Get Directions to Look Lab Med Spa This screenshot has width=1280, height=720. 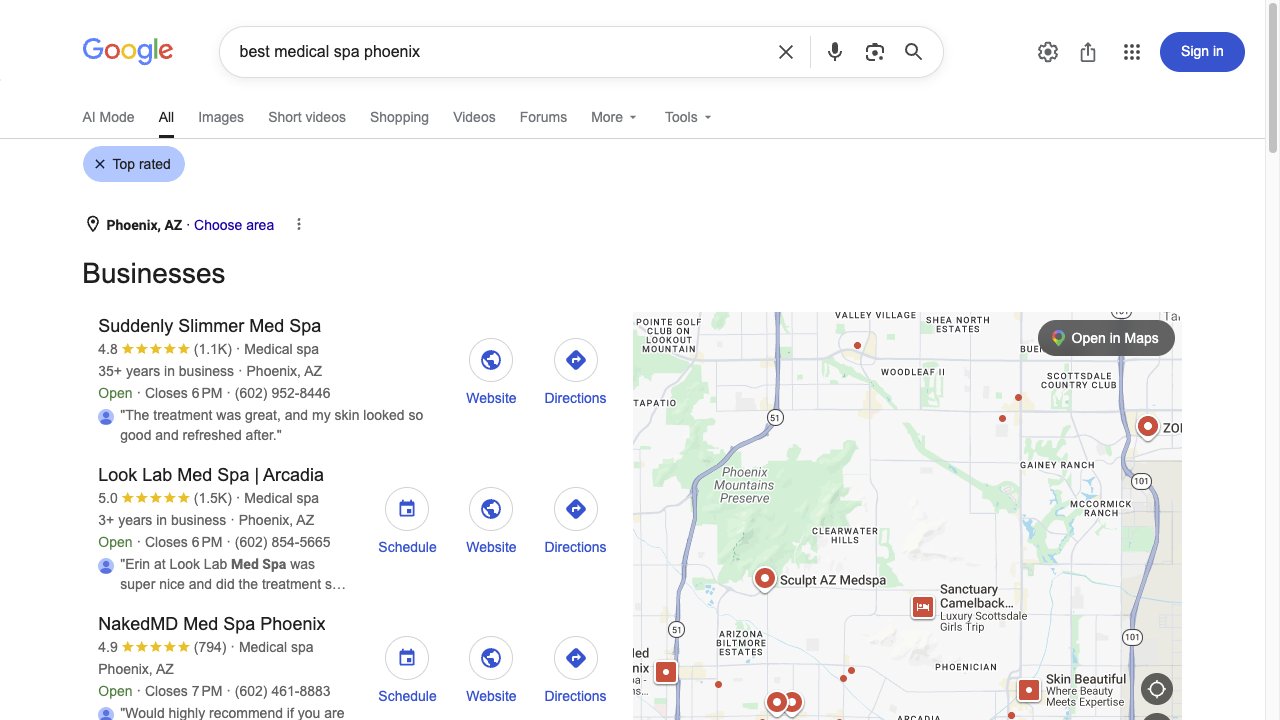(x=575, y=521)
